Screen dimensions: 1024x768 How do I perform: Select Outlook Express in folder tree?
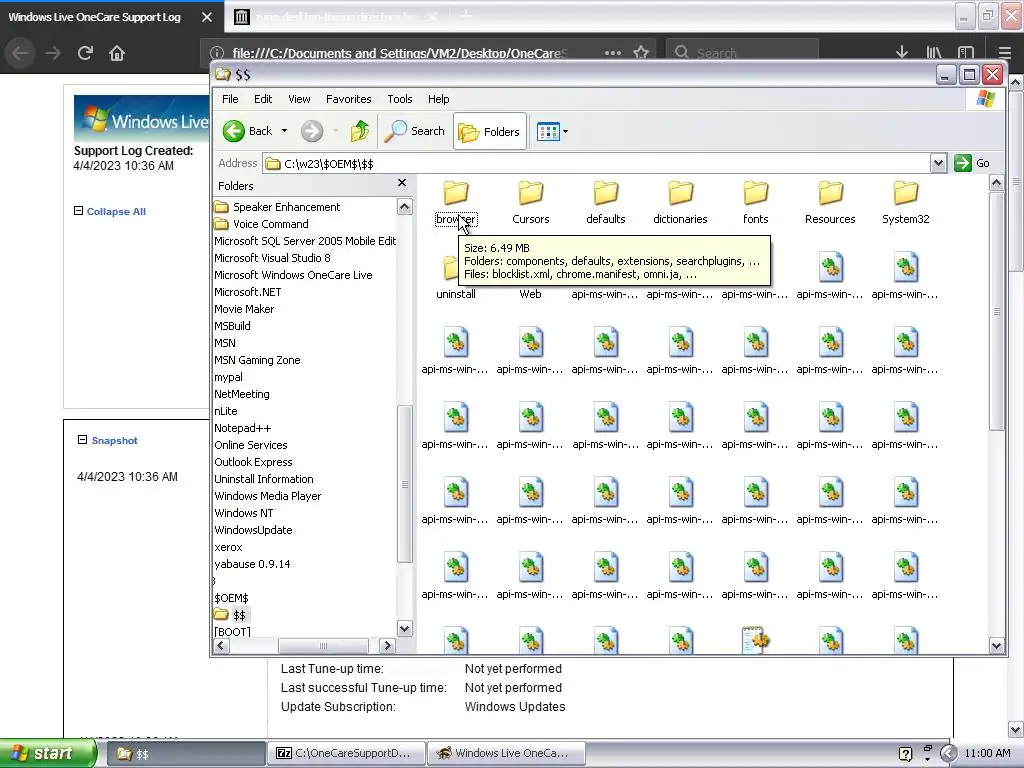coord(253,462)
